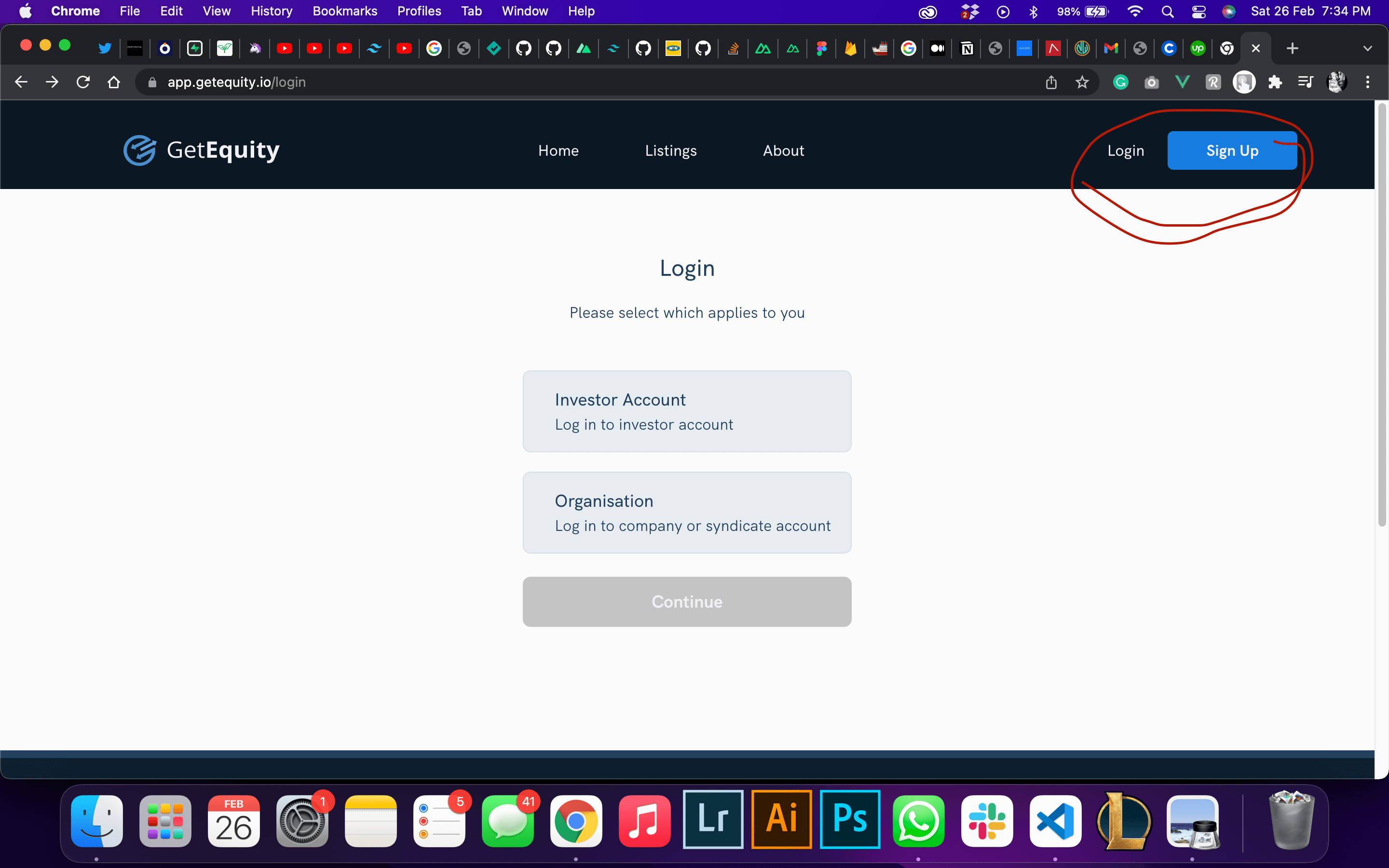Open WhatsApp from the Dock
Screen dimensions: 1389x868
918,821
